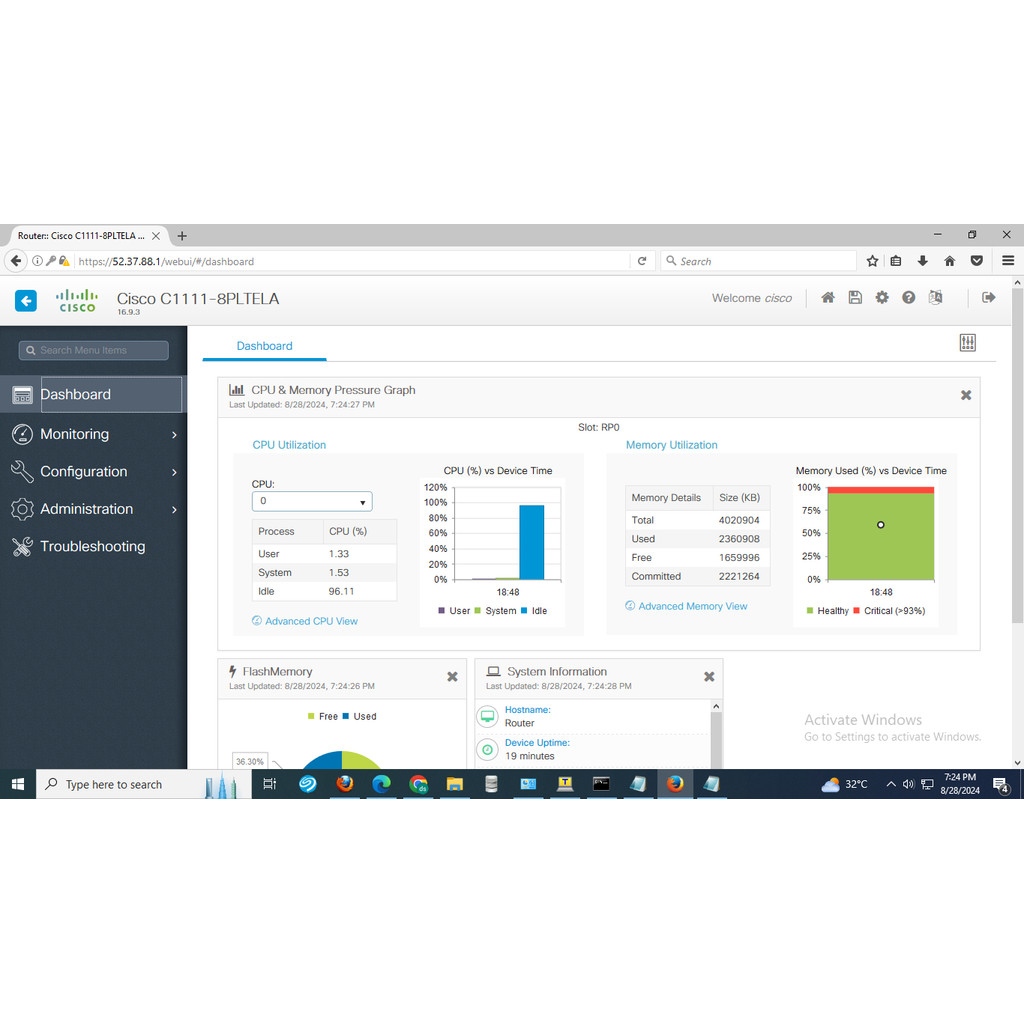1024x1024 pixels.
Task: Toggle Free legend entry in FlashMemory chart
Action: click(x=323, y=716)
